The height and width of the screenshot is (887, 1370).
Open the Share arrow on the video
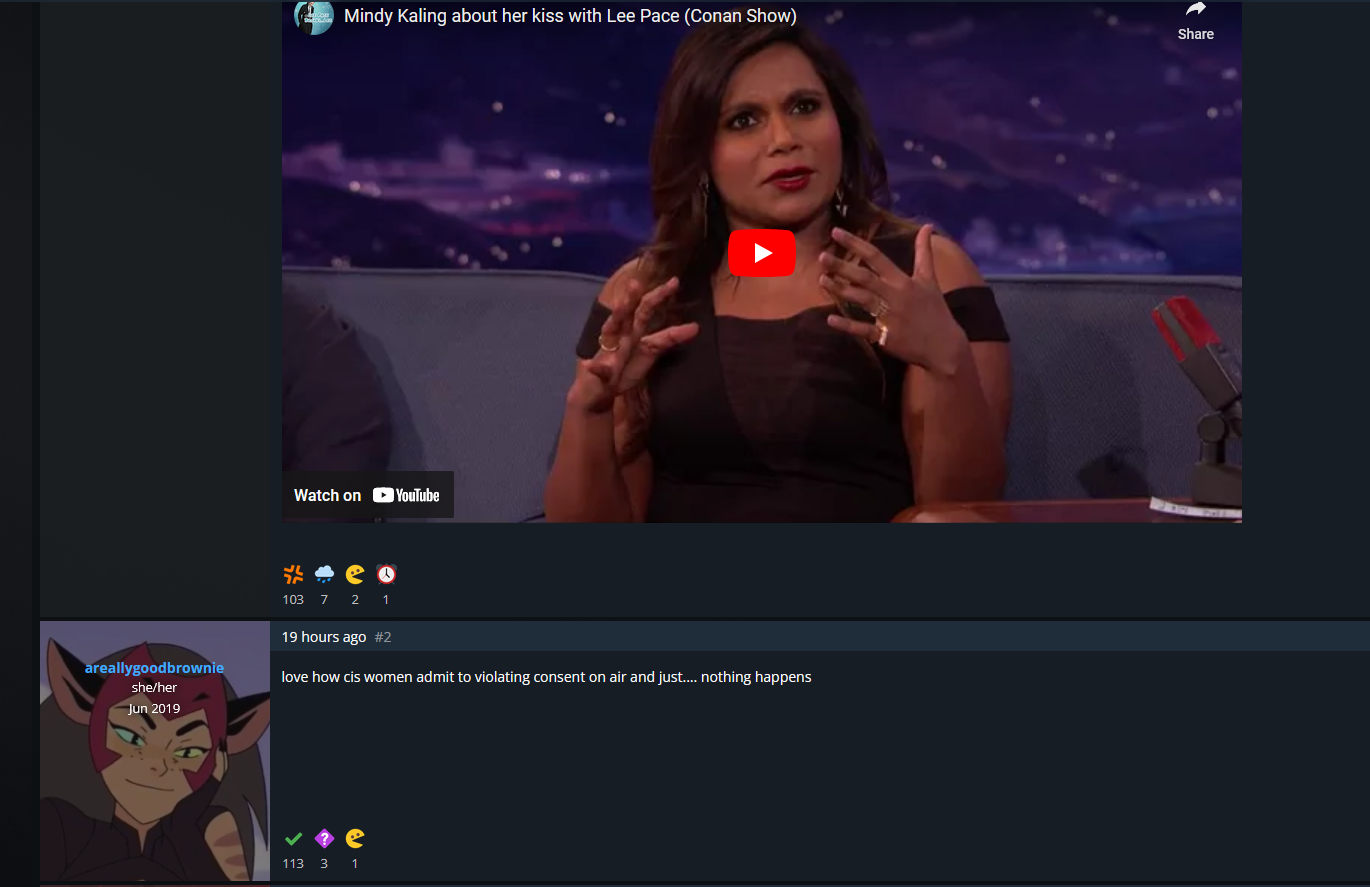1195,21
